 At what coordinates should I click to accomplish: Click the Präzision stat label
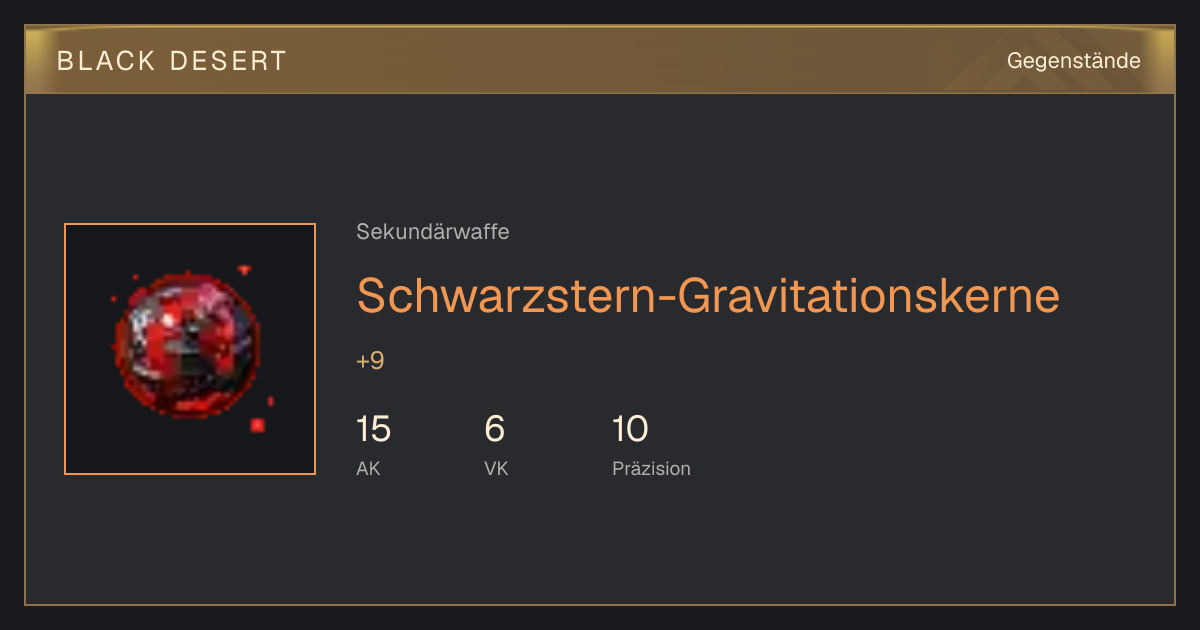click(651, 468)
